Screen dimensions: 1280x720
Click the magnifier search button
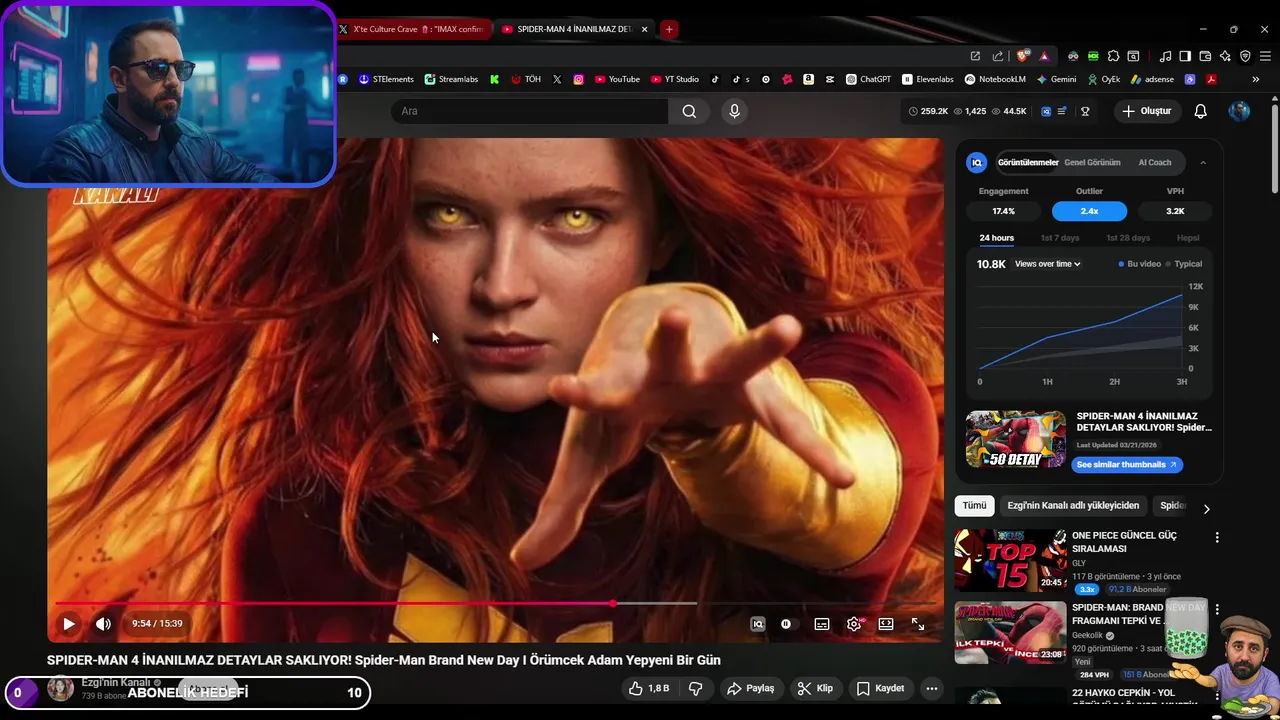coord(689,111)
